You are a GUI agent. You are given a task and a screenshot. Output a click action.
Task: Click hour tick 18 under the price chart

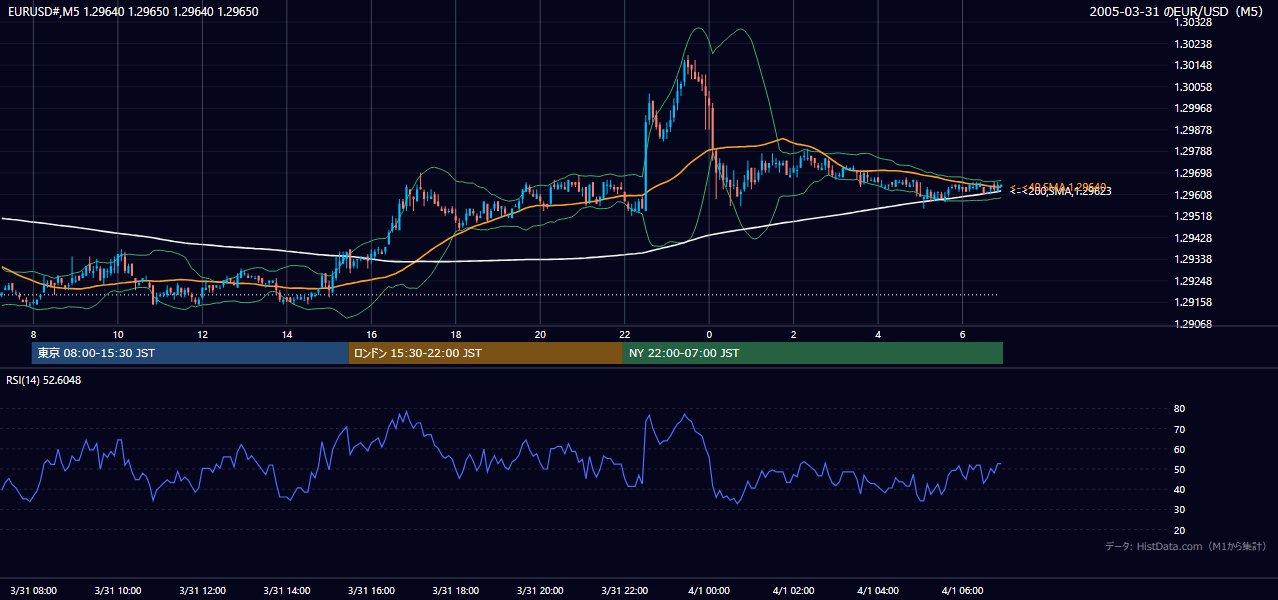[455, 334]
